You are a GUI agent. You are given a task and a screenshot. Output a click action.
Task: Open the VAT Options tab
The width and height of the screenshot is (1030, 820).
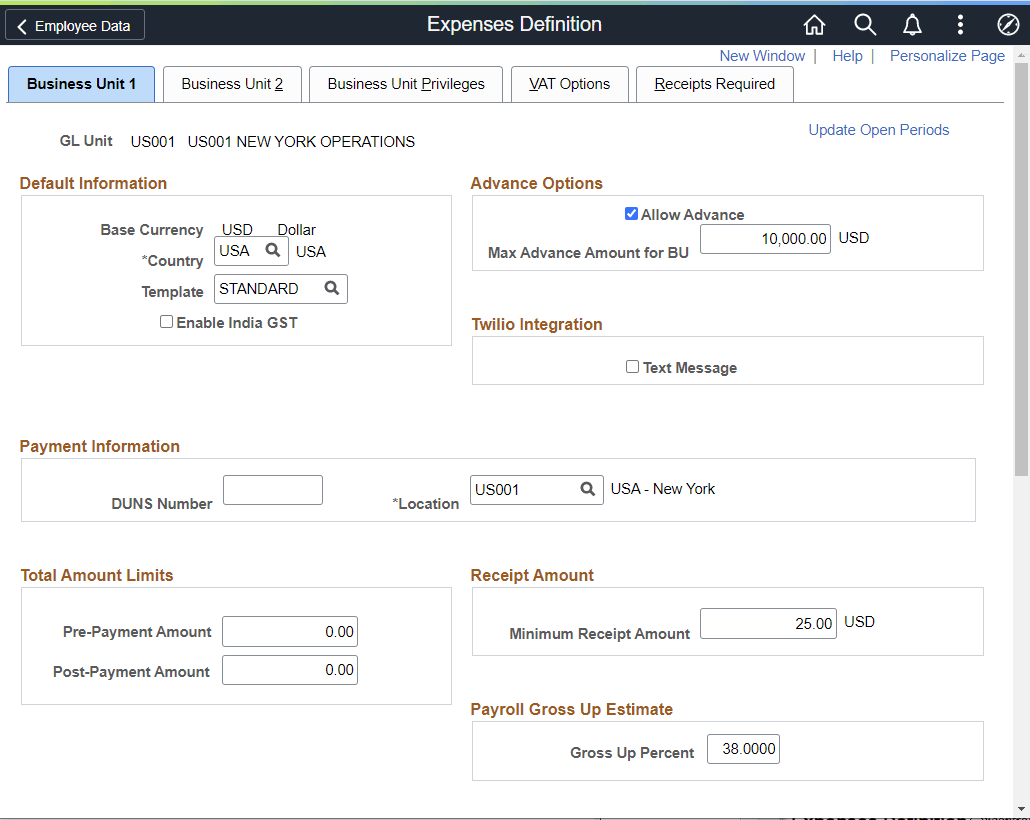(569, 84)
